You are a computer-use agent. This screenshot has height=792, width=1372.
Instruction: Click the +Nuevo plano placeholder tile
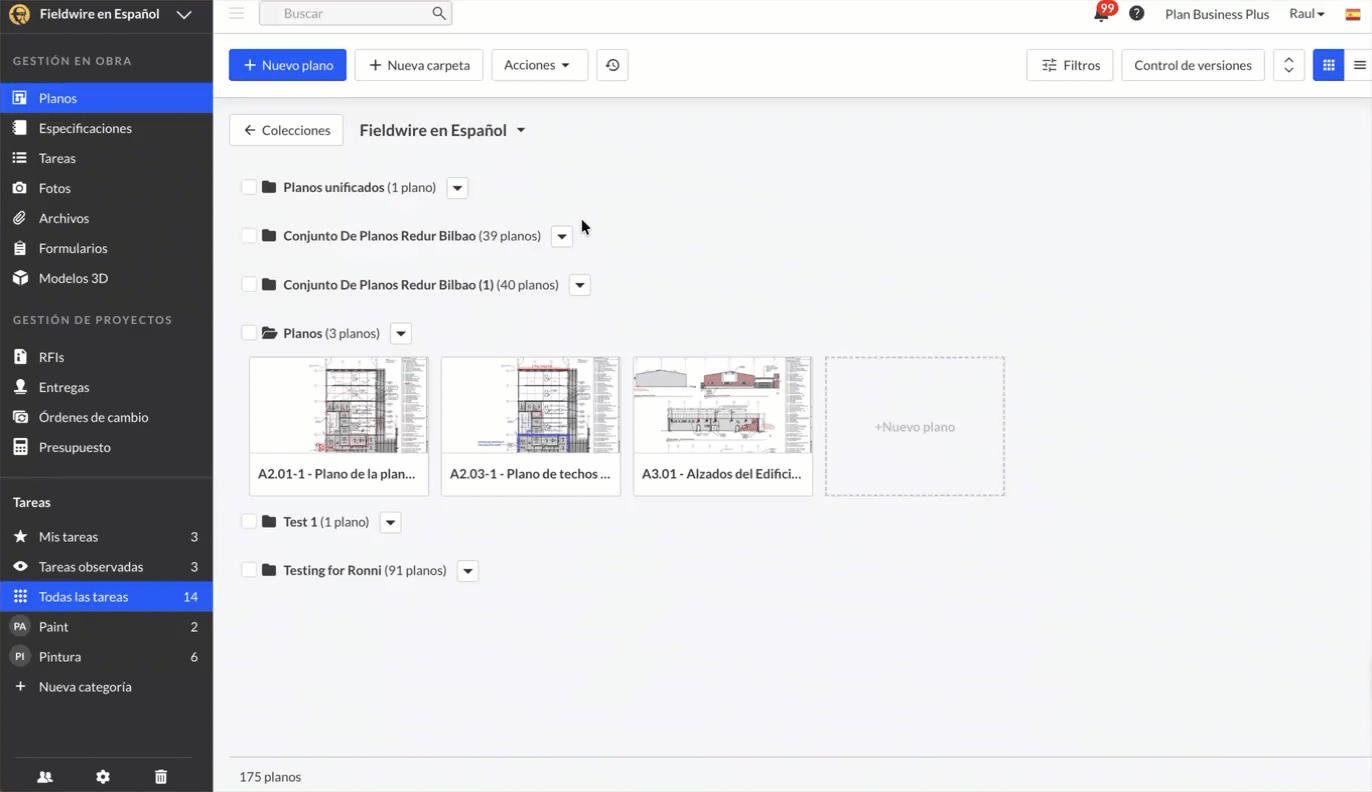click(915, 426)
